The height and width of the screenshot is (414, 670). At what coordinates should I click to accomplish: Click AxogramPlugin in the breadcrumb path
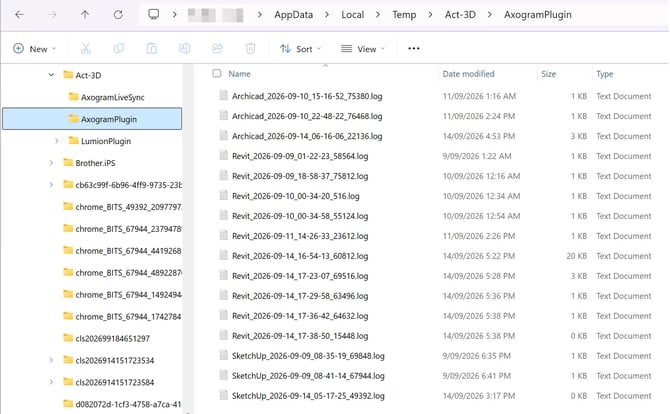538,15
